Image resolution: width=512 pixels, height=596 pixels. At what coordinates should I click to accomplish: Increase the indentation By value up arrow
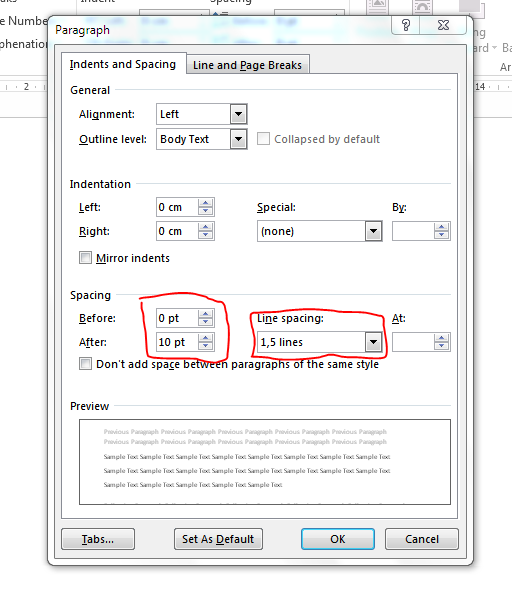click(442, 227)
